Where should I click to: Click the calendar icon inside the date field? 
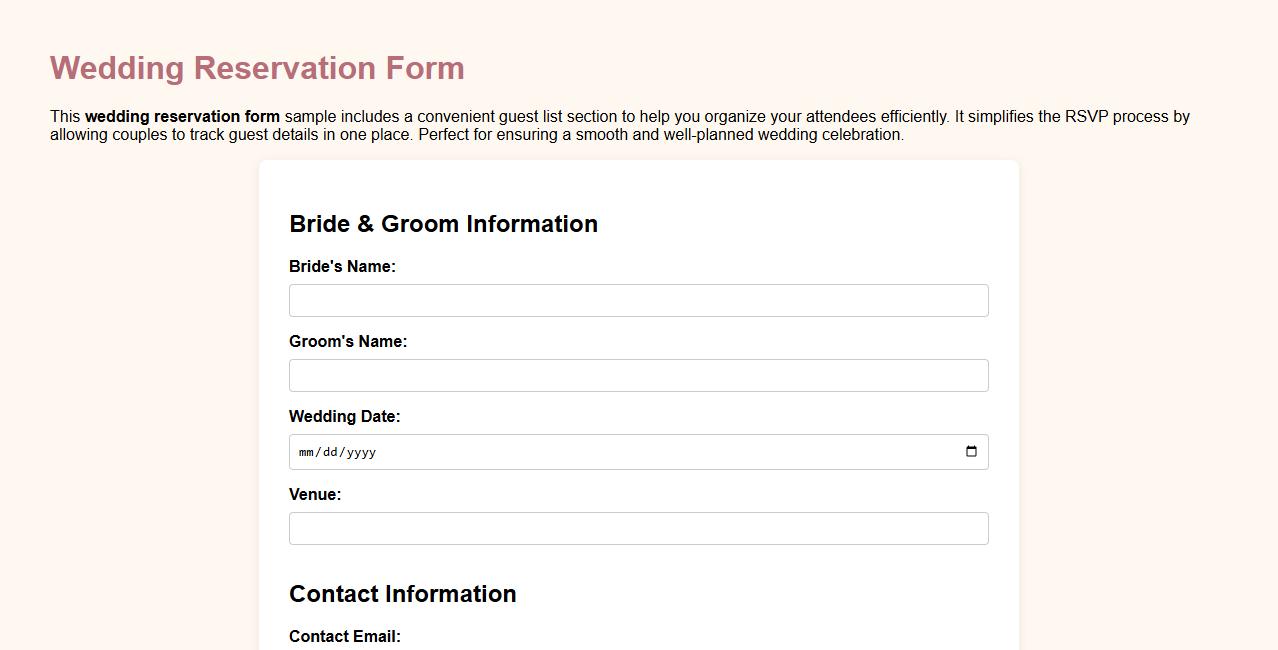coord(971,451)
